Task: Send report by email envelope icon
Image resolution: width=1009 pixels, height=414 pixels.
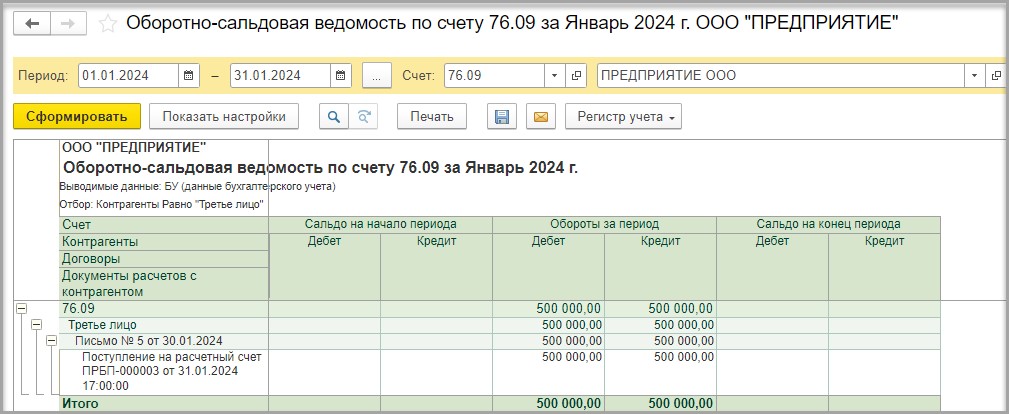Action: [540, 117]
